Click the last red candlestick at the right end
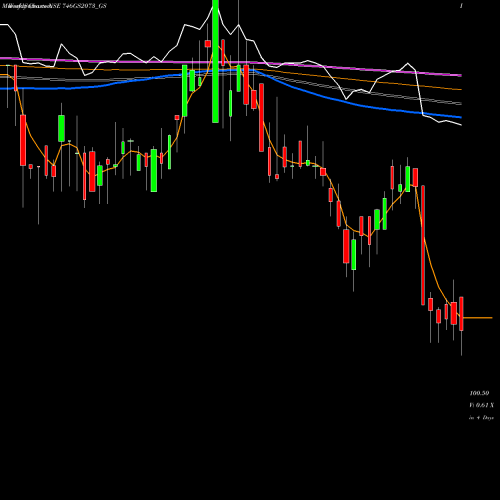 461,313
